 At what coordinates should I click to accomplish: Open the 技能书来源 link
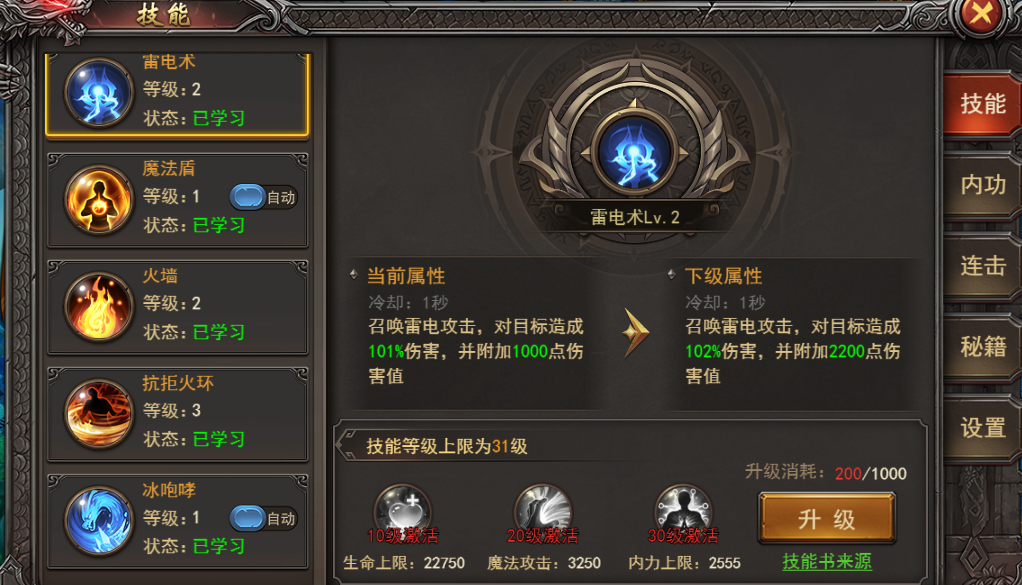[x=826, y=562]
